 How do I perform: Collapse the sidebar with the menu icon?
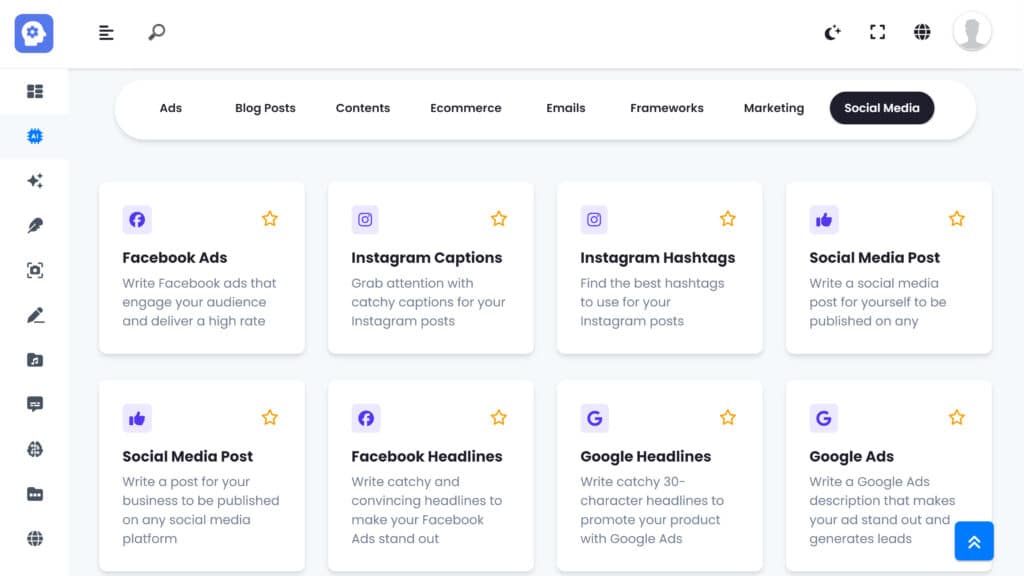[x=106, y=33]
